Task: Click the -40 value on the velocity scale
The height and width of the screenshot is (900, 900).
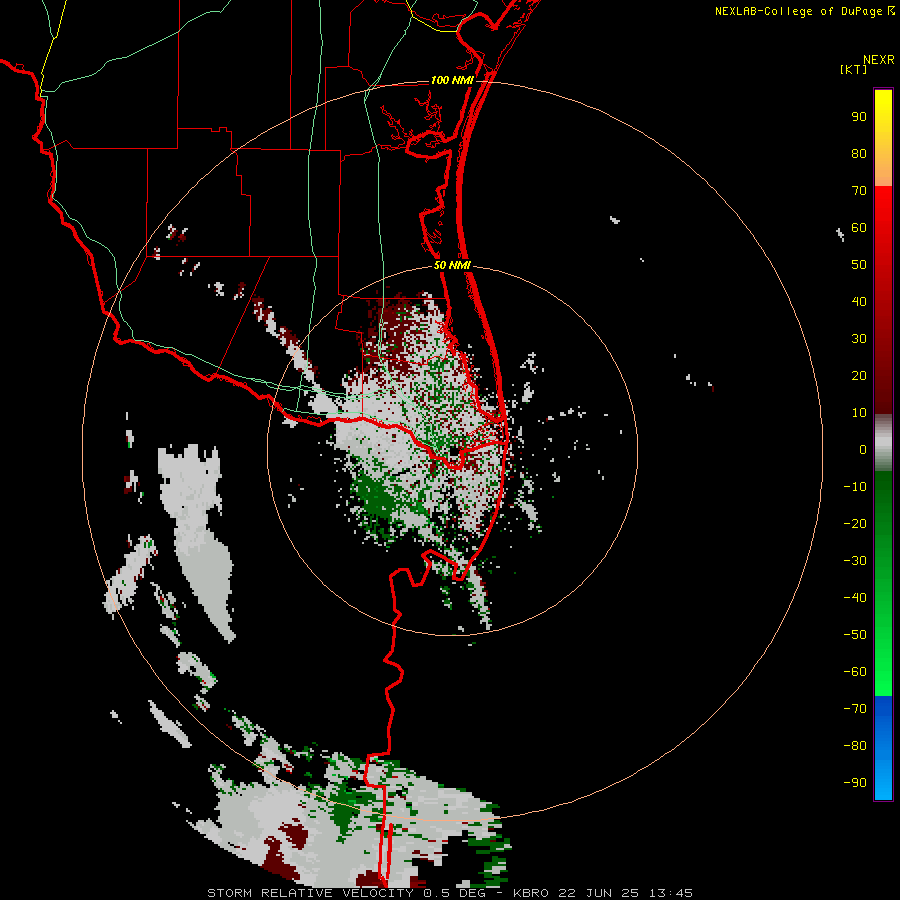Action: 855,598
